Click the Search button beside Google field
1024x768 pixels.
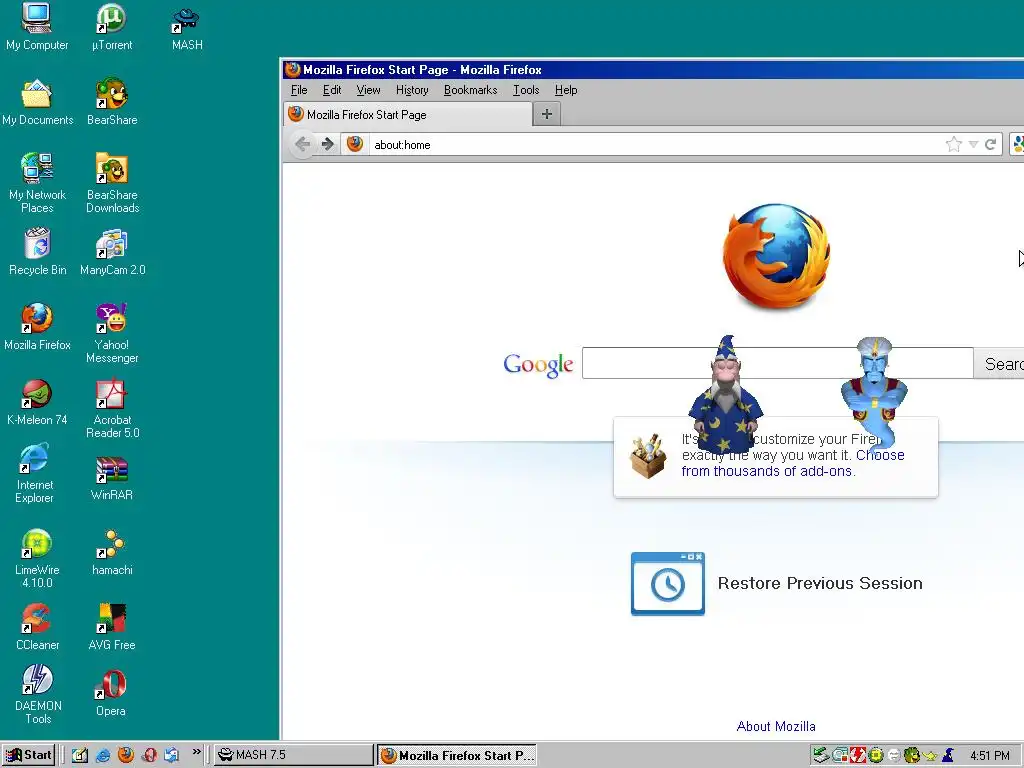coord(999,363)
